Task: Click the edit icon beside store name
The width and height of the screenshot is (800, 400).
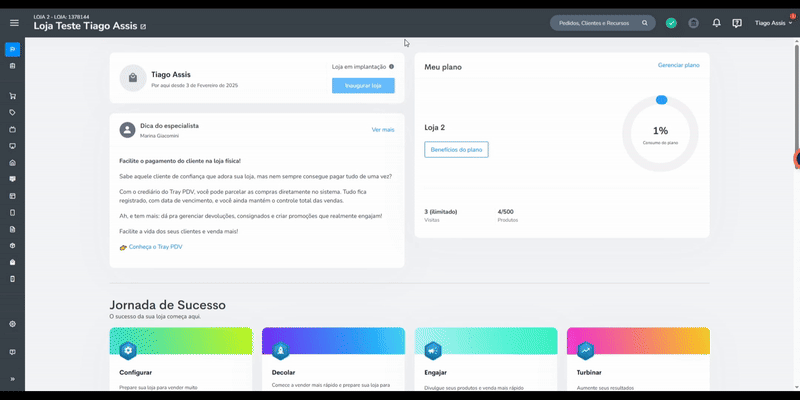Action: pos(143,27)
